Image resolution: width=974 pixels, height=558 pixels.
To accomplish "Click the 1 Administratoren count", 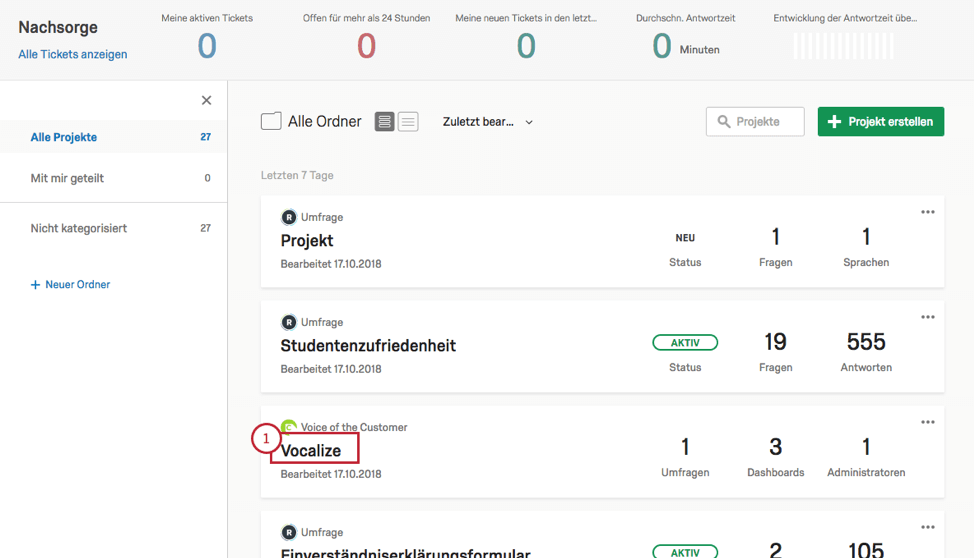I will [866, 447].
